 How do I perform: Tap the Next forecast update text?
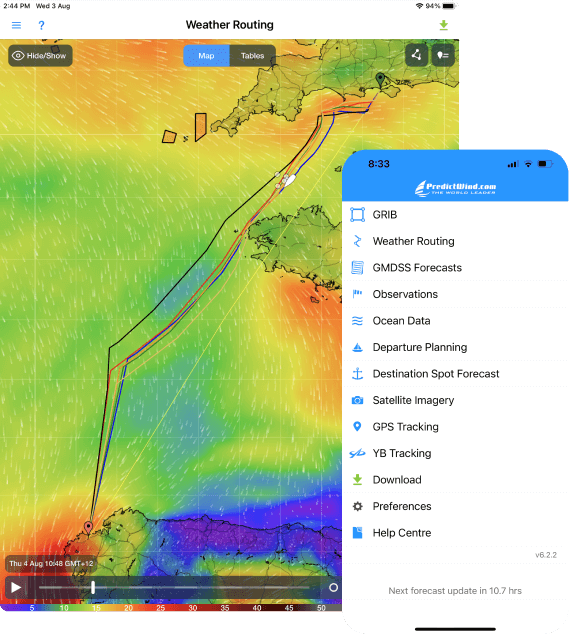click(x=455, y=591)
